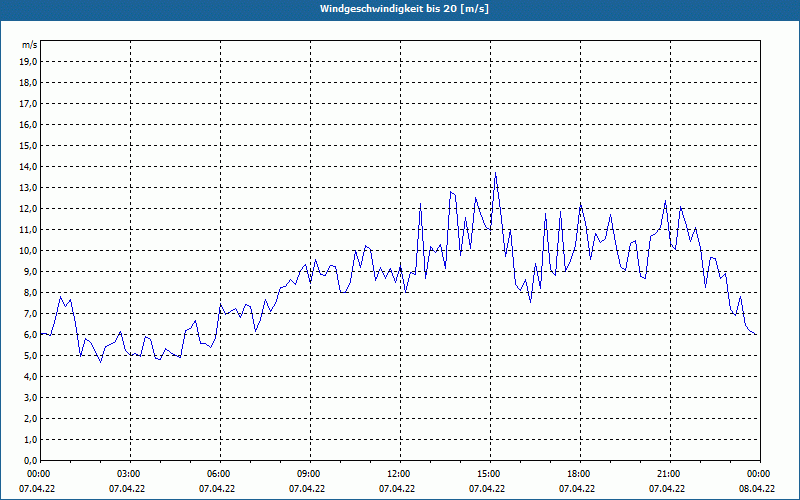The height and width of the screenshot is (500, 800).
Task: Select the '0,0' y-axis origin label
Action: click(31, 460)
